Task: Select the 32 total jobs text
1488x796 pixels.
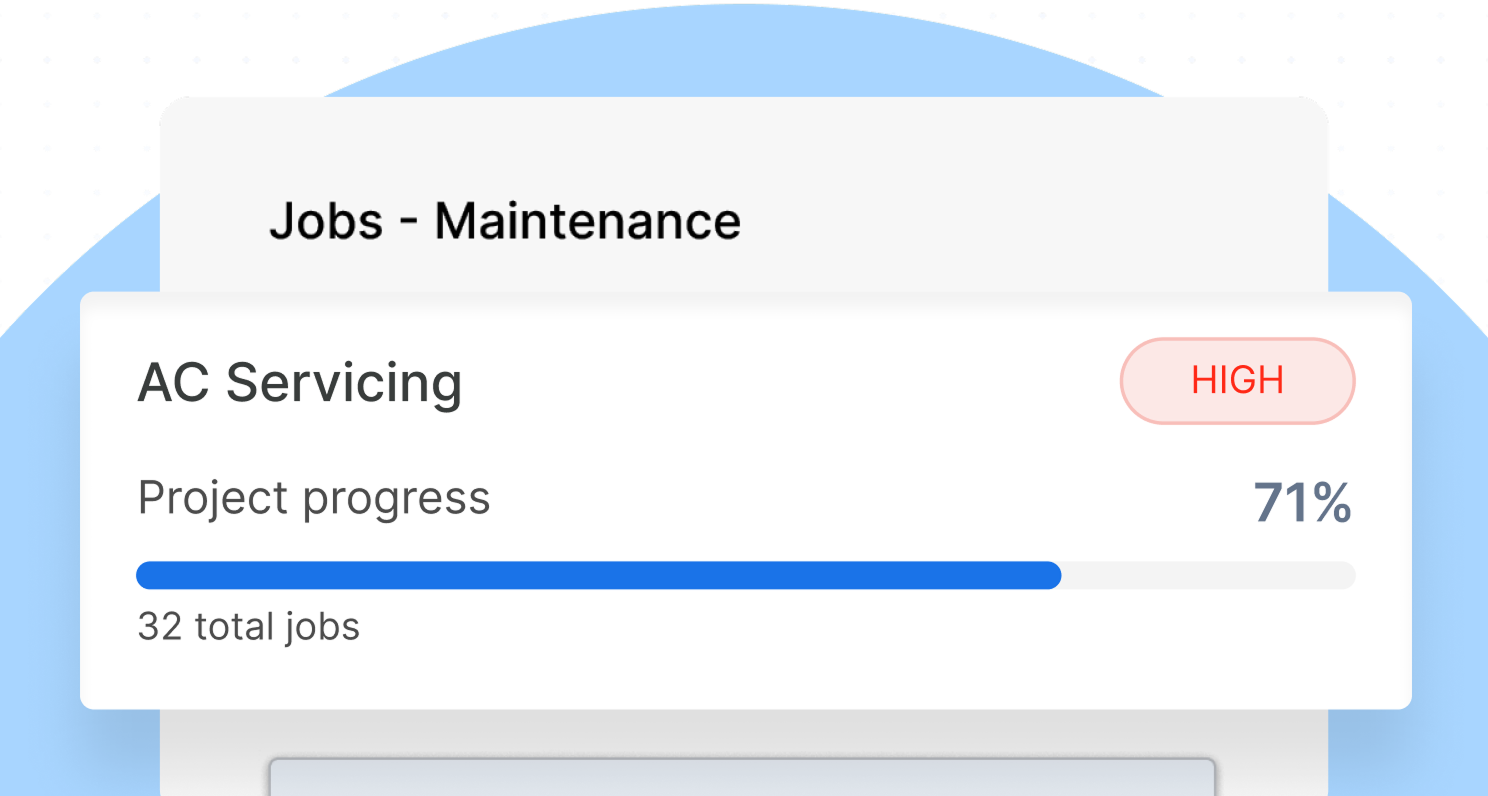Action: [x=248, y=627]
